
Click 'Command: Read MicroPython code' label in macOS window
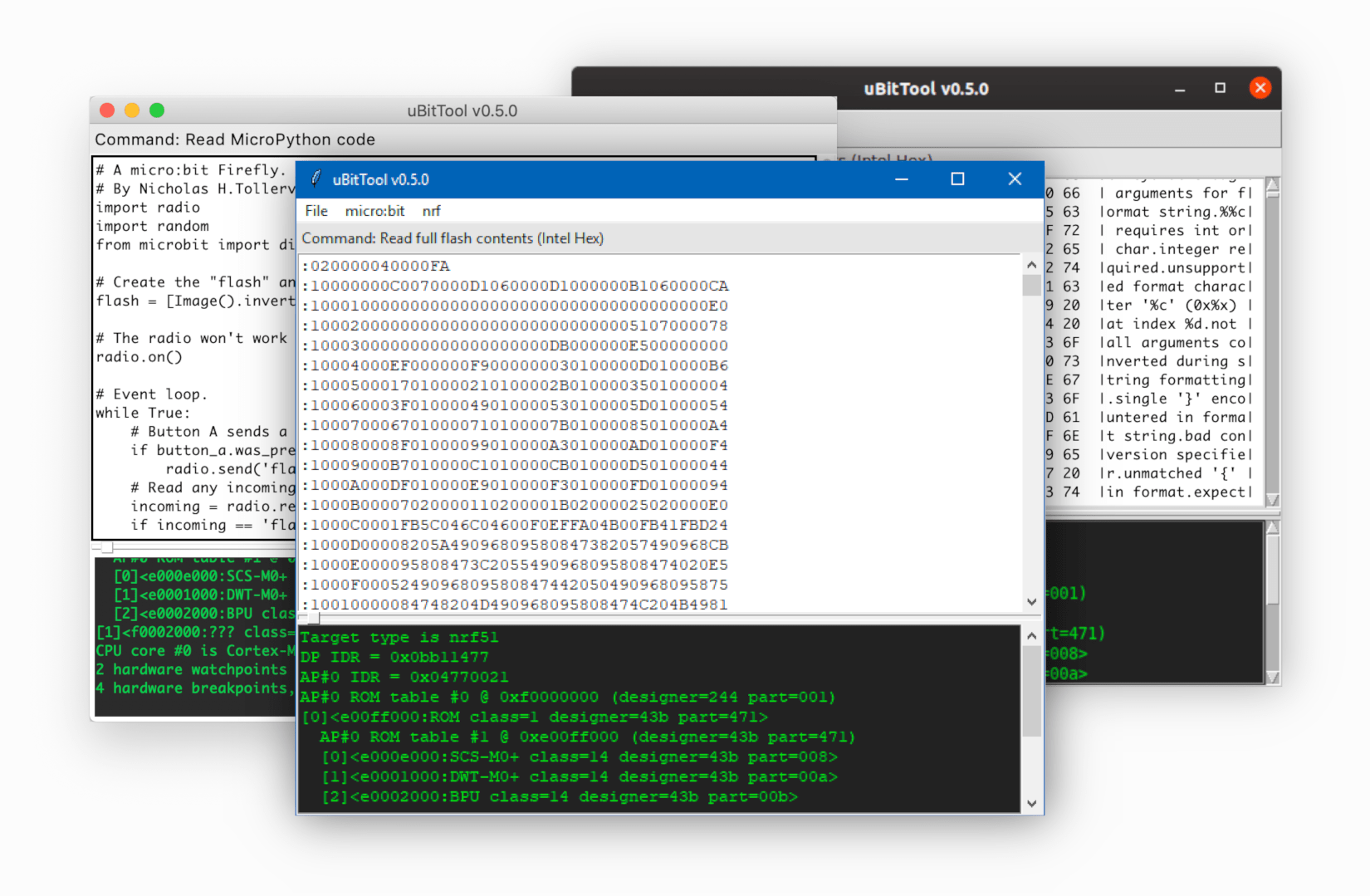pos(235,140)
